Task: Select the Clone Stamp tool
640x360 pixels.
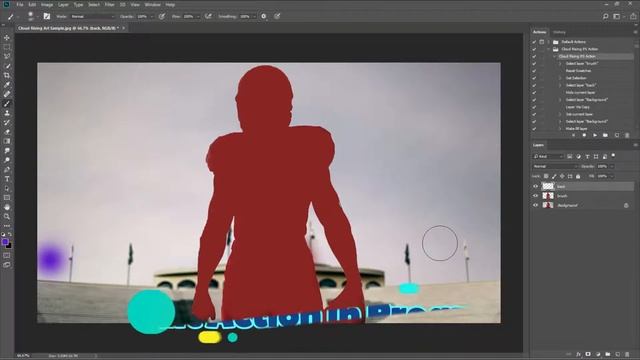Action: click(7, 113)
